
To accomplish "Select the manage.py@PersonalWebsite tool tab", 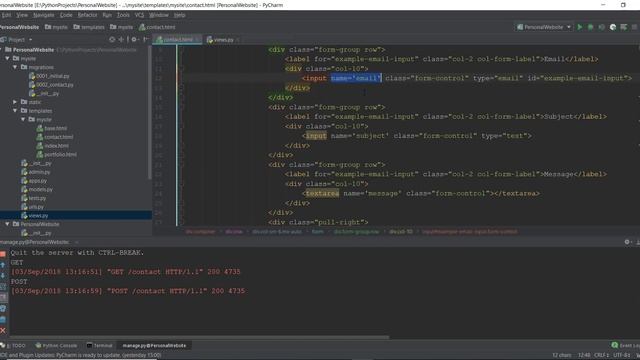I will tap(154, 345).
